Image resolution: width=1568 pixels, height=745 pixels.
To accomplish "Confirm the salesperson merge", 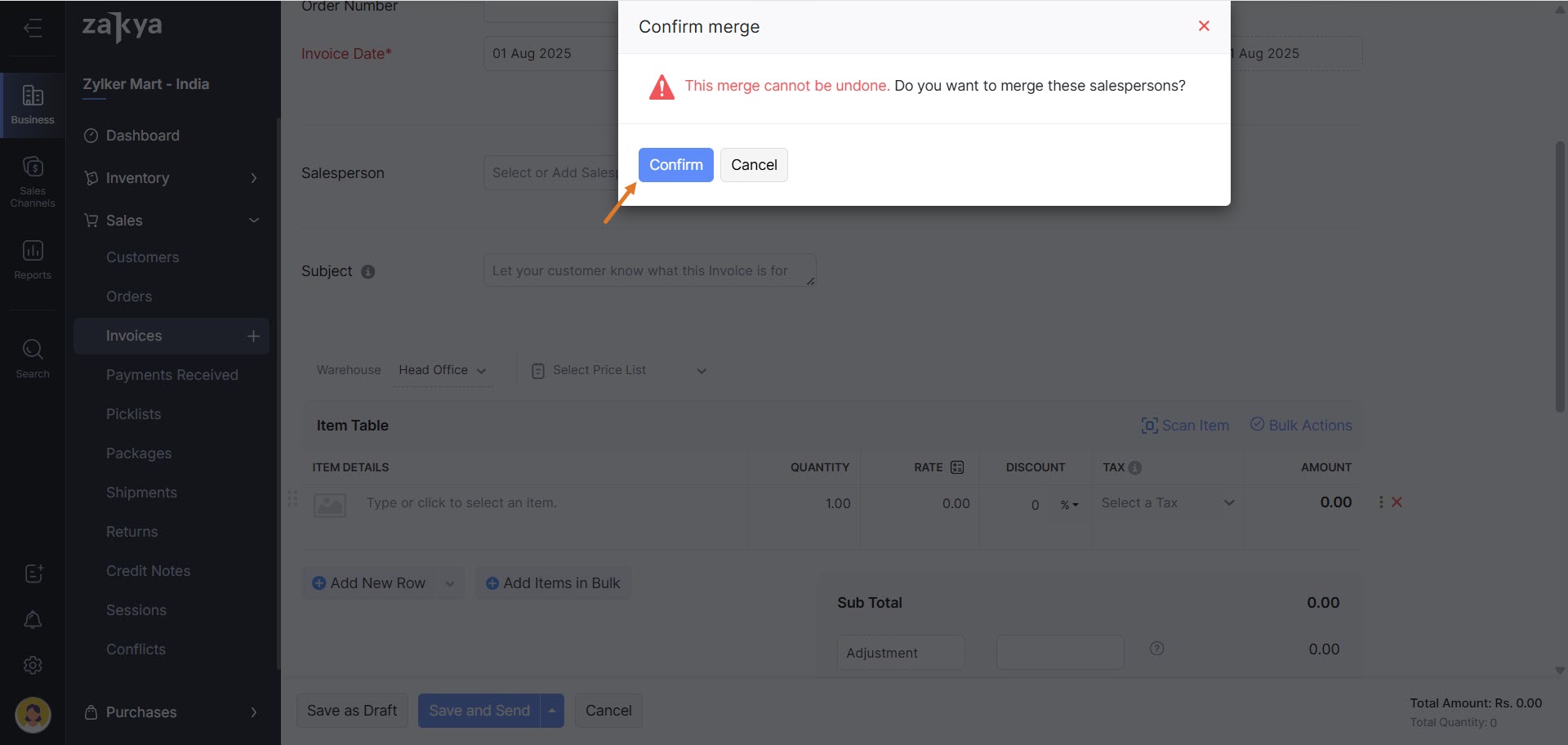I will 675,165.
